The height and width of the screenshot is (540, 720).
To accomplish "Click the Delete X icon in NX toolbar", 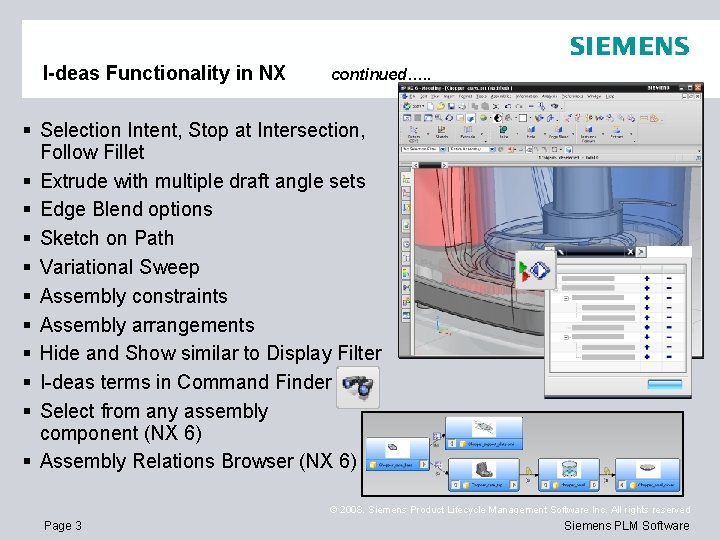I will [496, 107].
